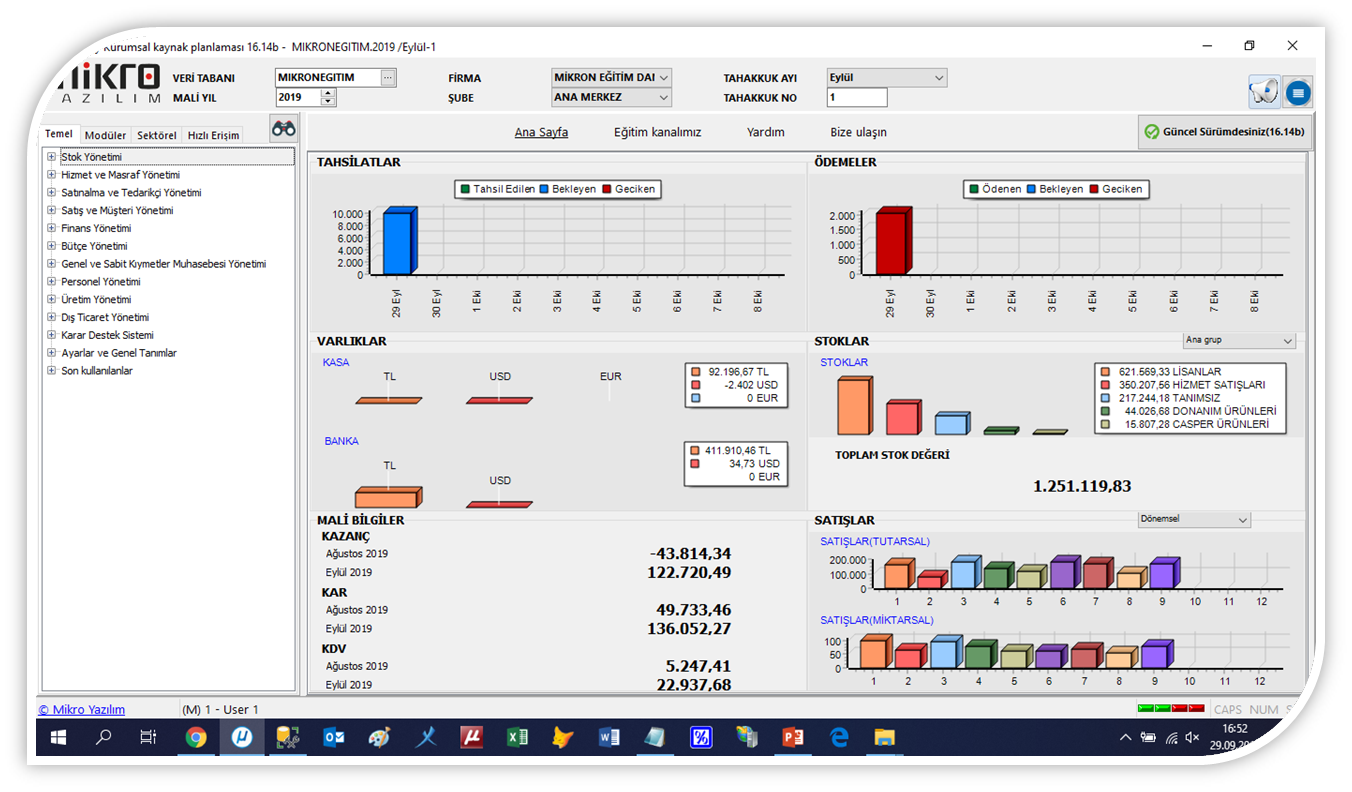Show hidden tray icons chevron
Screen dimensions: 1352x792
[x=1125, y=738]
